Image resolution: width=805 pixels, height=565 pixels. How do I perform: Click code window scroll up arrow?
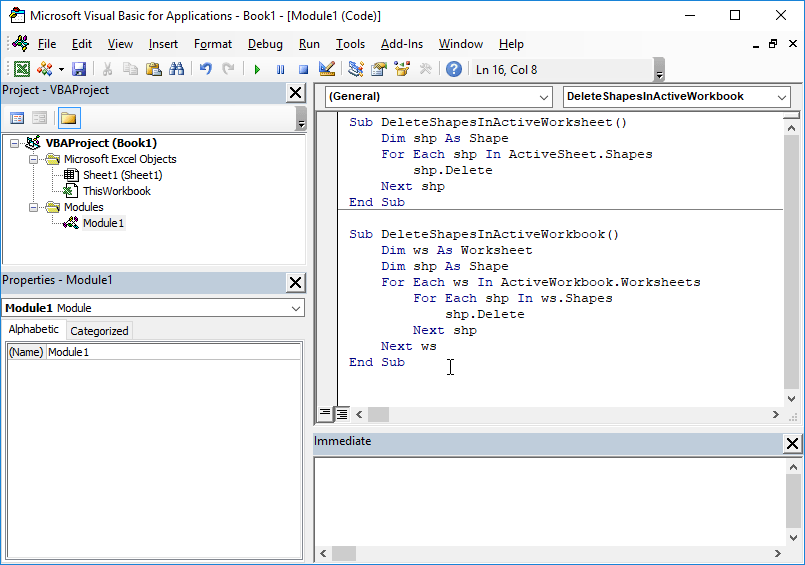(791, 128)
